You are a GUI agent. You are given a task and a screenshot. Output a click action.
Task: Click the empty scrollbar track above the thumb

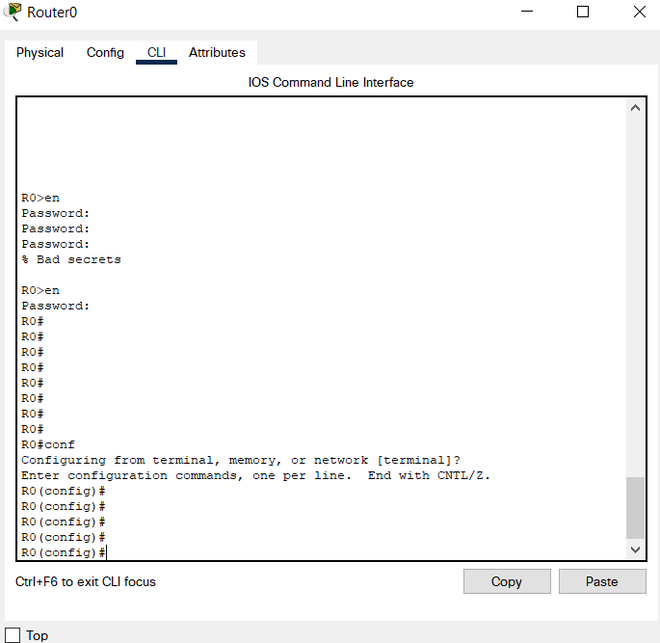[x=635, y=300]
